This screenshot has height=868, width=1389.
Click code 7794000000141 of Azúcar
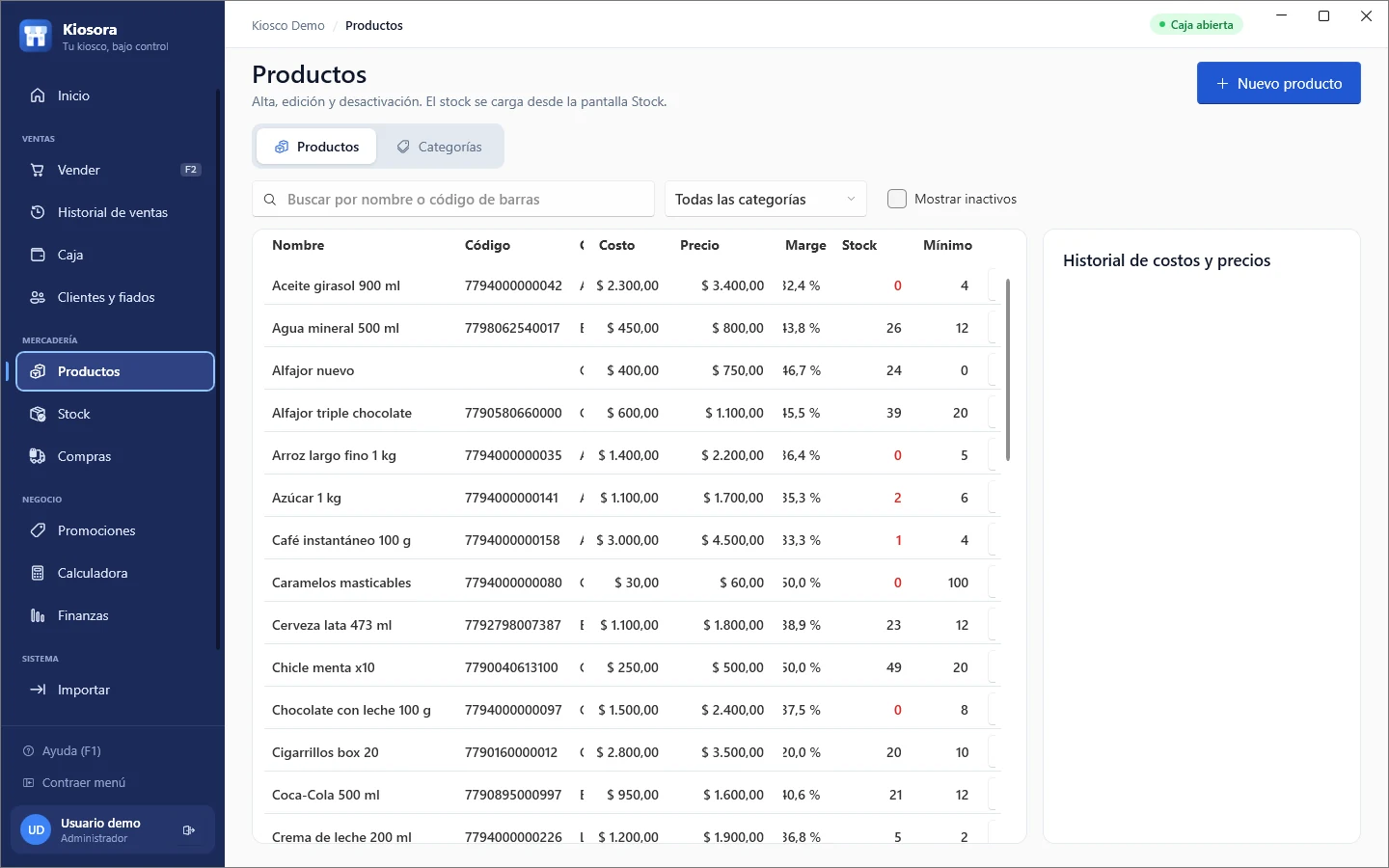pos(511,498)
